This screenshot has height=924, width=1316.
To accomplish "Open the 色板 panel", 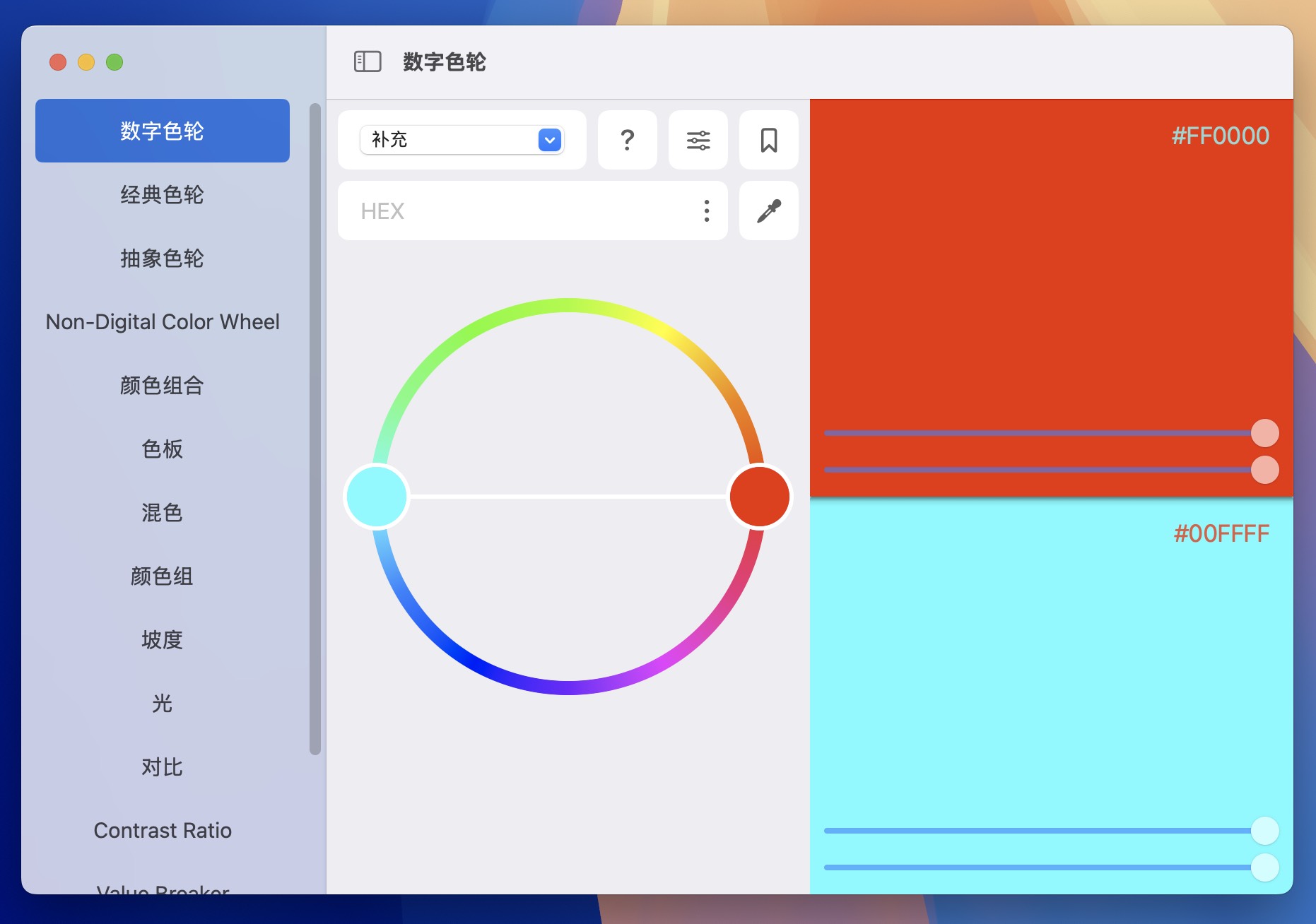I will tap(162, 449).
